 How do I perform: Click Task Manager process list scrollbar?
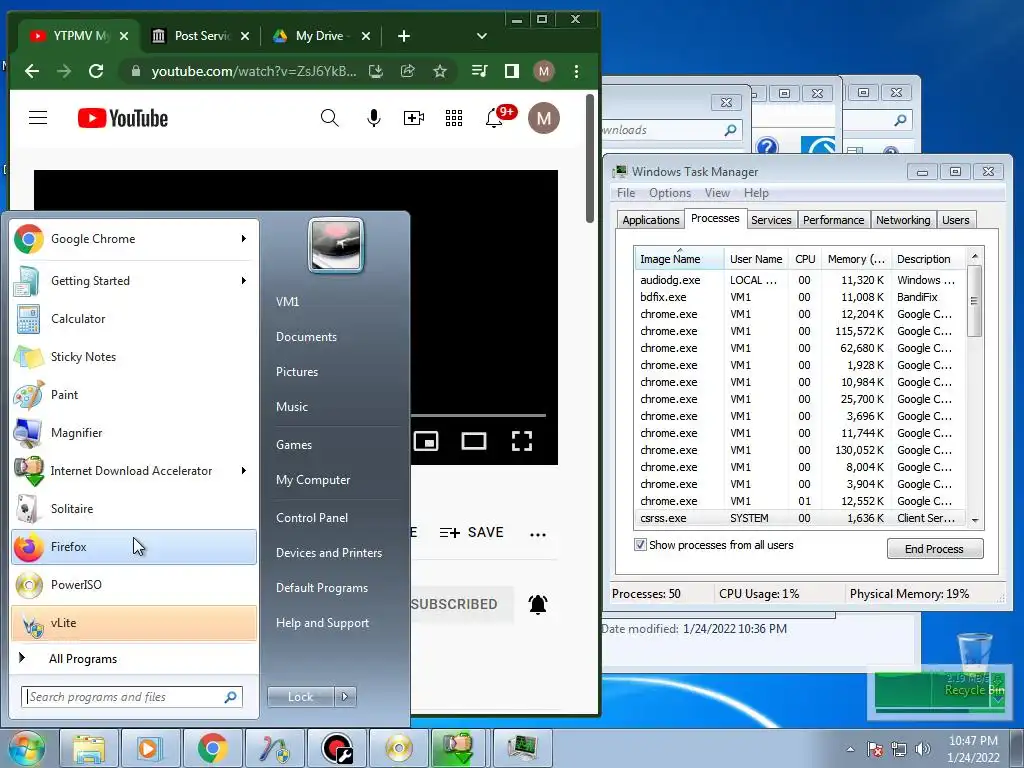[x=974, y=301]
